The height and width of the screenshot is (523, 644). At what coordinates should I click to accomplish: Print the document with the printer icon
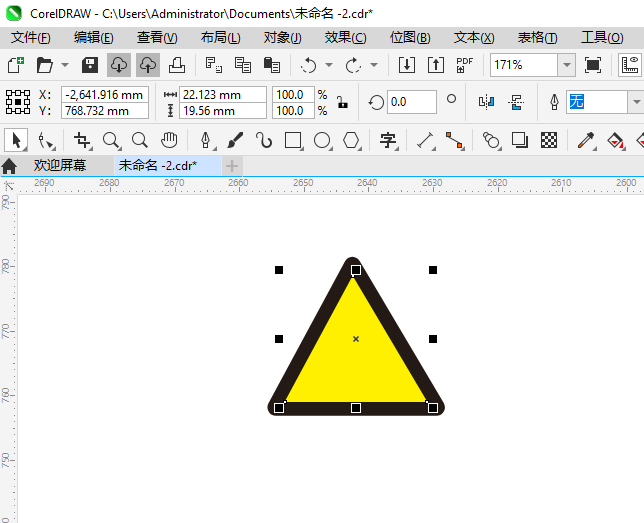(x=177, y=65)
